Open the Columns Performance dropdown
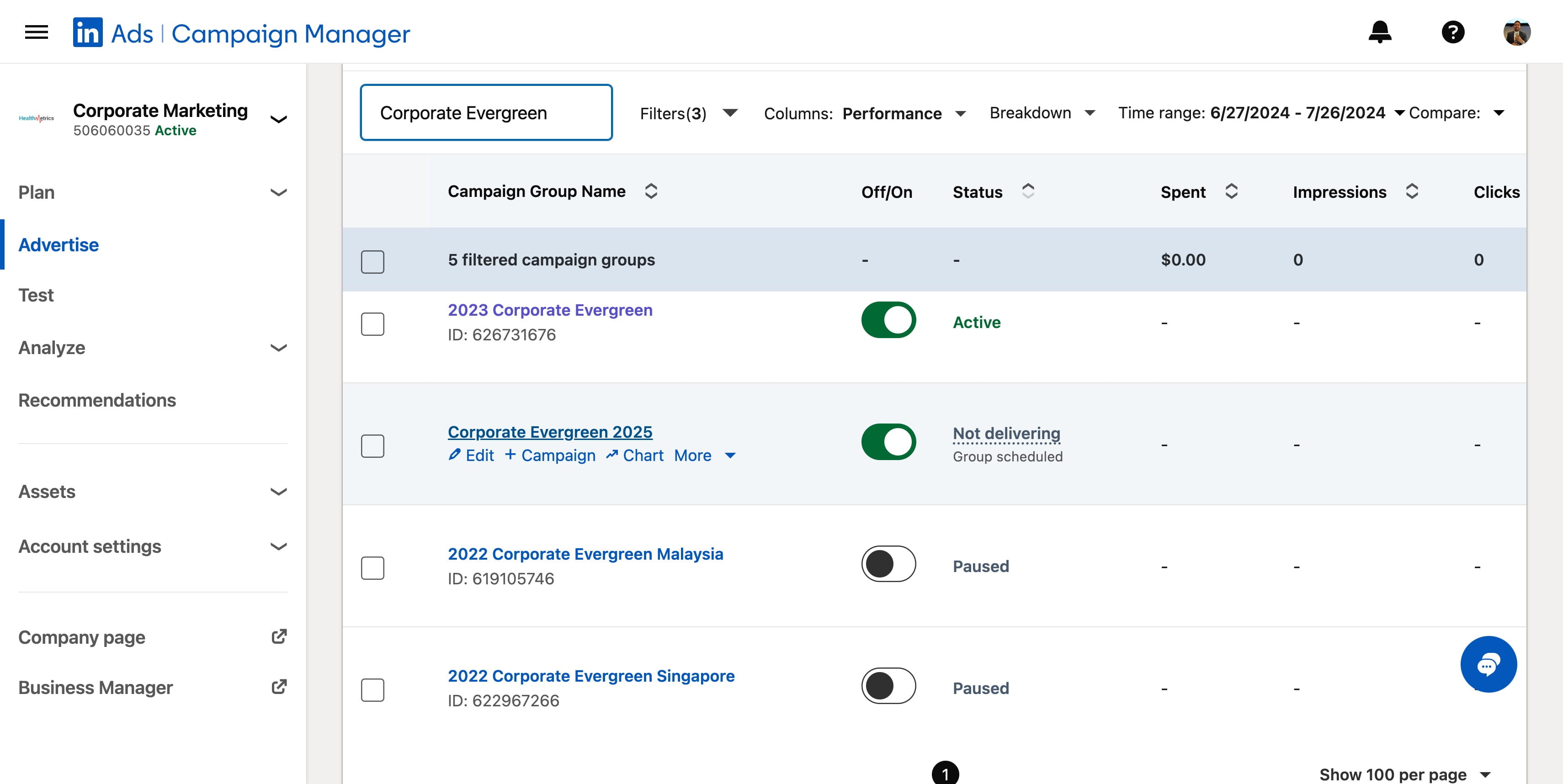This screenshot has width=1563, height=784. coord(865,113)
